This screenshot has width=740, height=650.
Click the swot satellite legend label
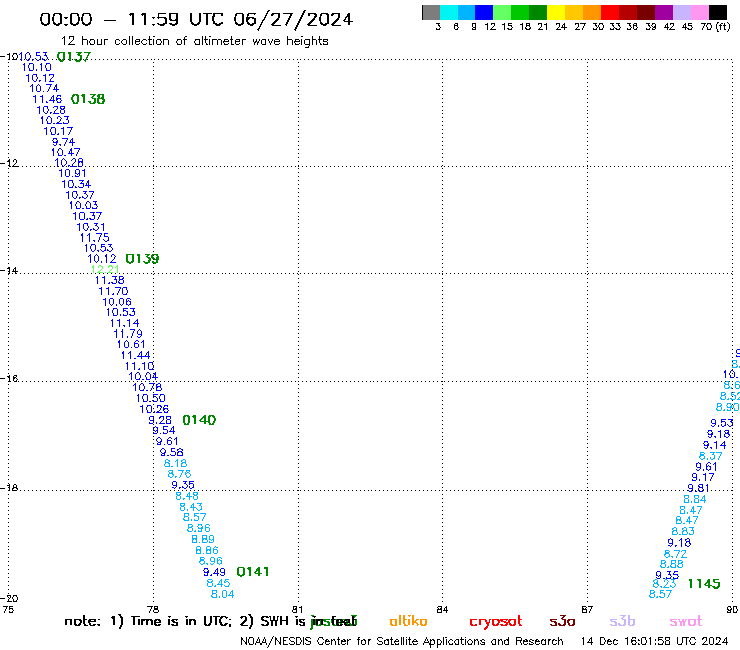point(686,621)
